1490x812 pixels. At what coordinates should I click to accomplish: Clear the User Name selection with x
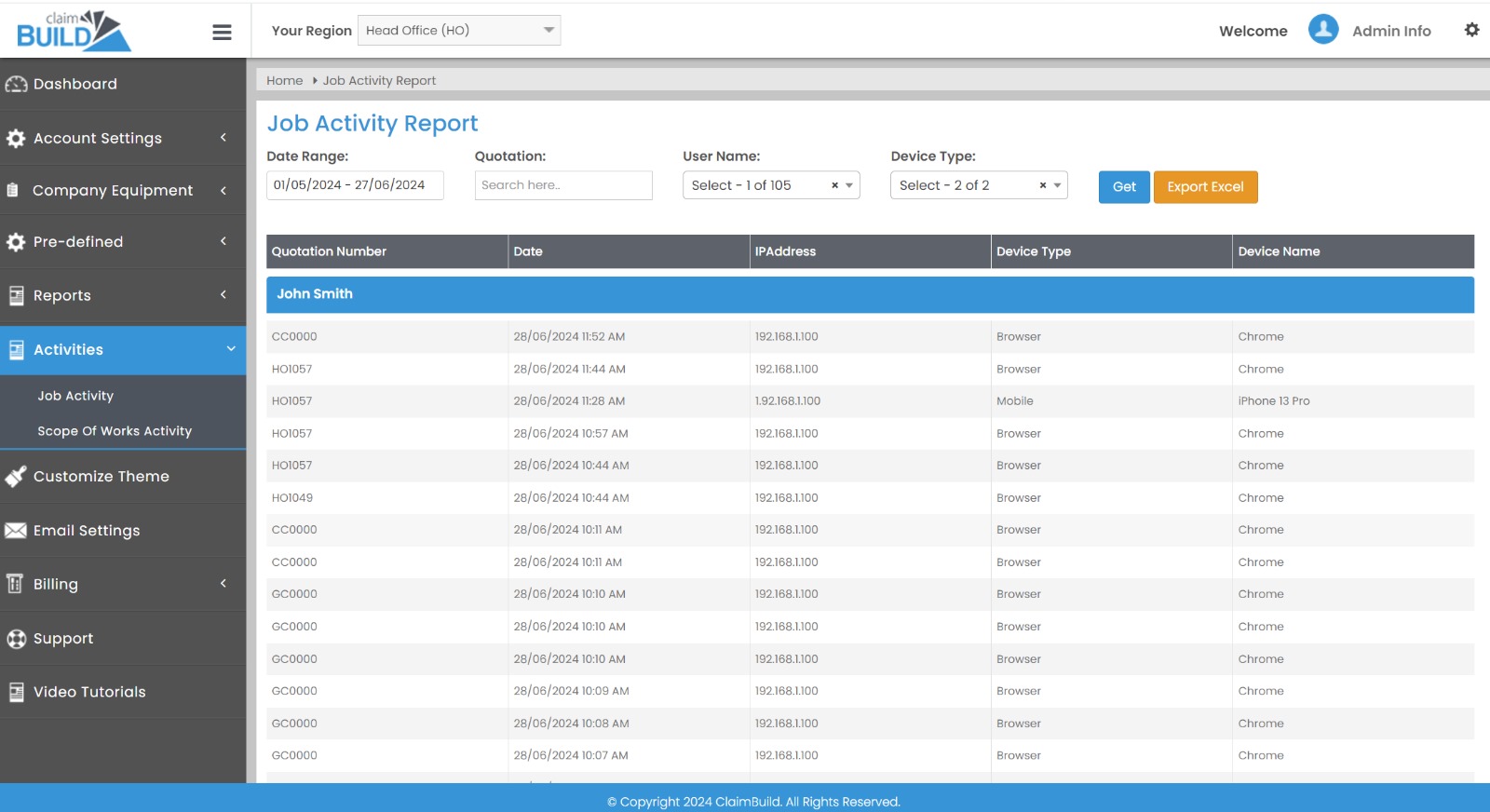[x=834, y=185]
